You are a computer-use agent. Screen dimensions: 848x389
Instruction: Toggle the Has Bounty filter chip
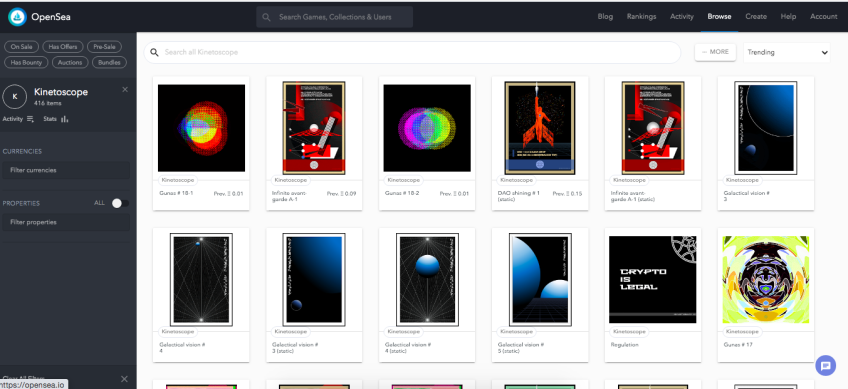[x=26, y=63]
